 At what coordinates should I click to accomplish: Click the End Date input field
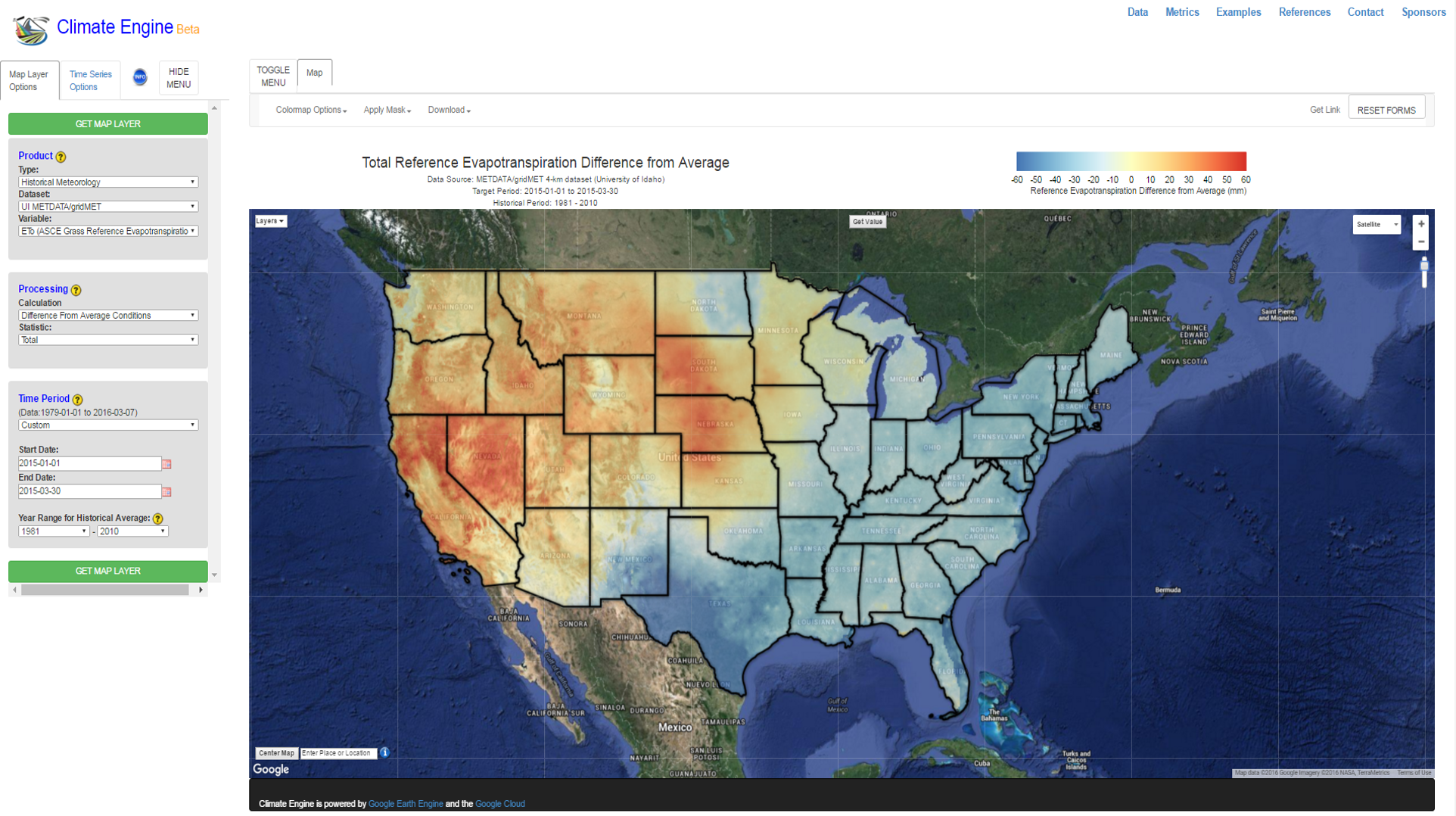(x=89, y=491)
